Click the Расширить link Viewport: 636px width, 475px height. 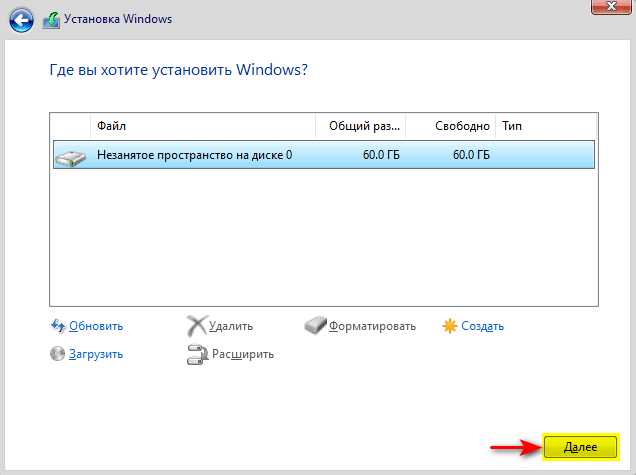coord(243,354)
